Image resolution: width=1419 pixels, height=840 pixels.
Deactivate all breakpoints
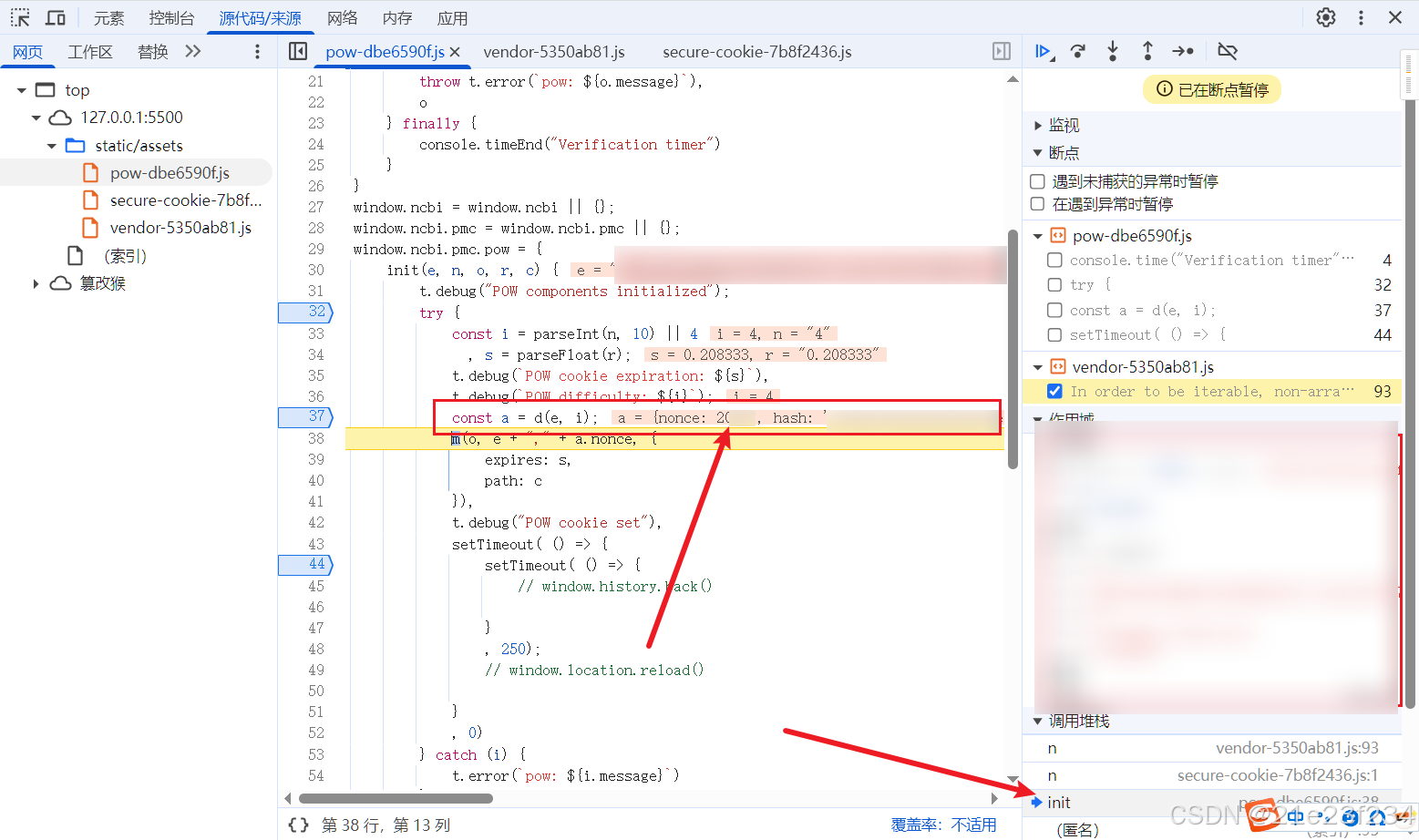pyautogui.click(x=1228, y=51)
